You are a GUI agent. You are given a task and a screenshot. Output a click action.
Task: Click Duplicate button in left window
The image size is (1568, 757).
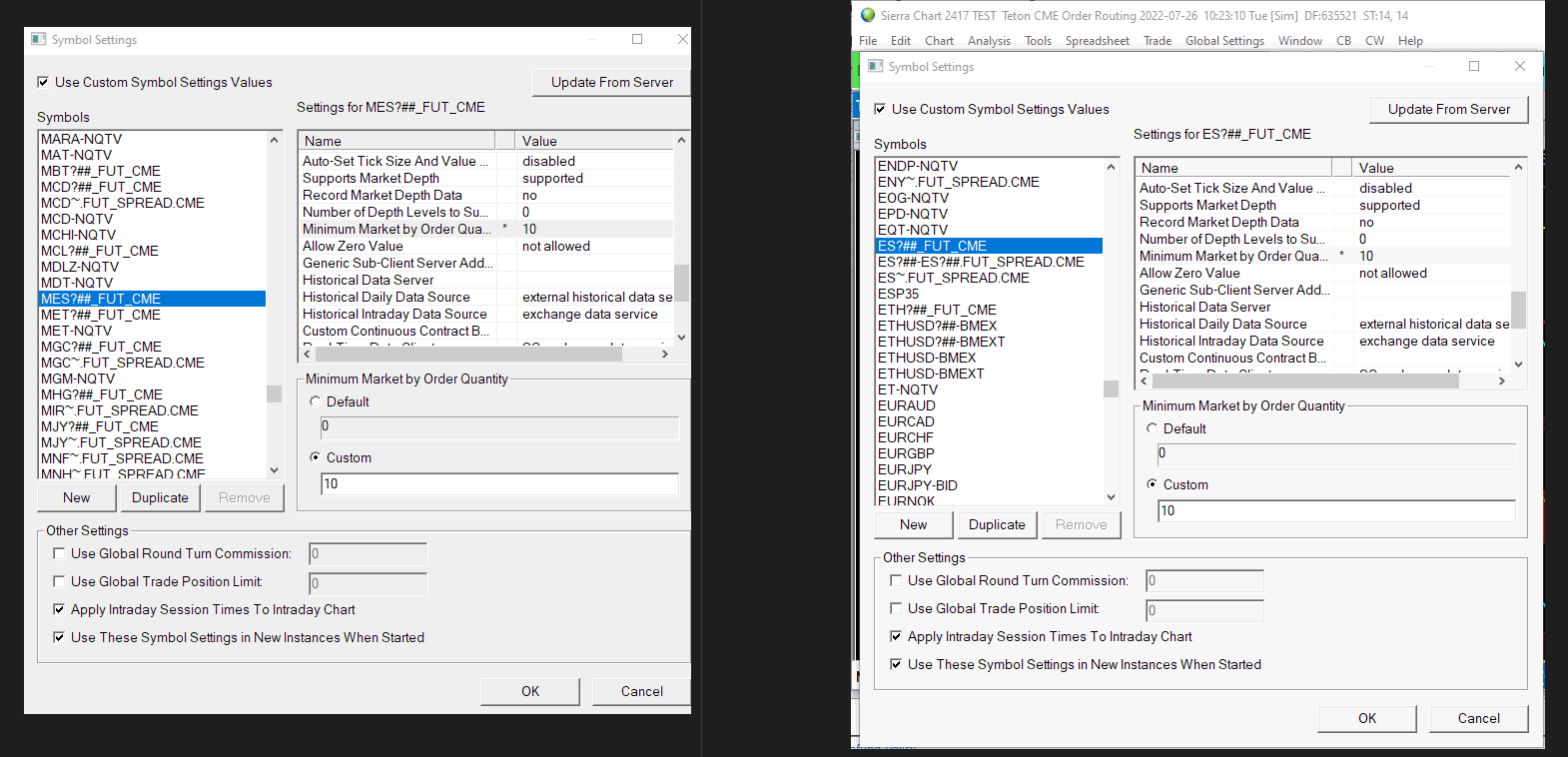[160, 497]
